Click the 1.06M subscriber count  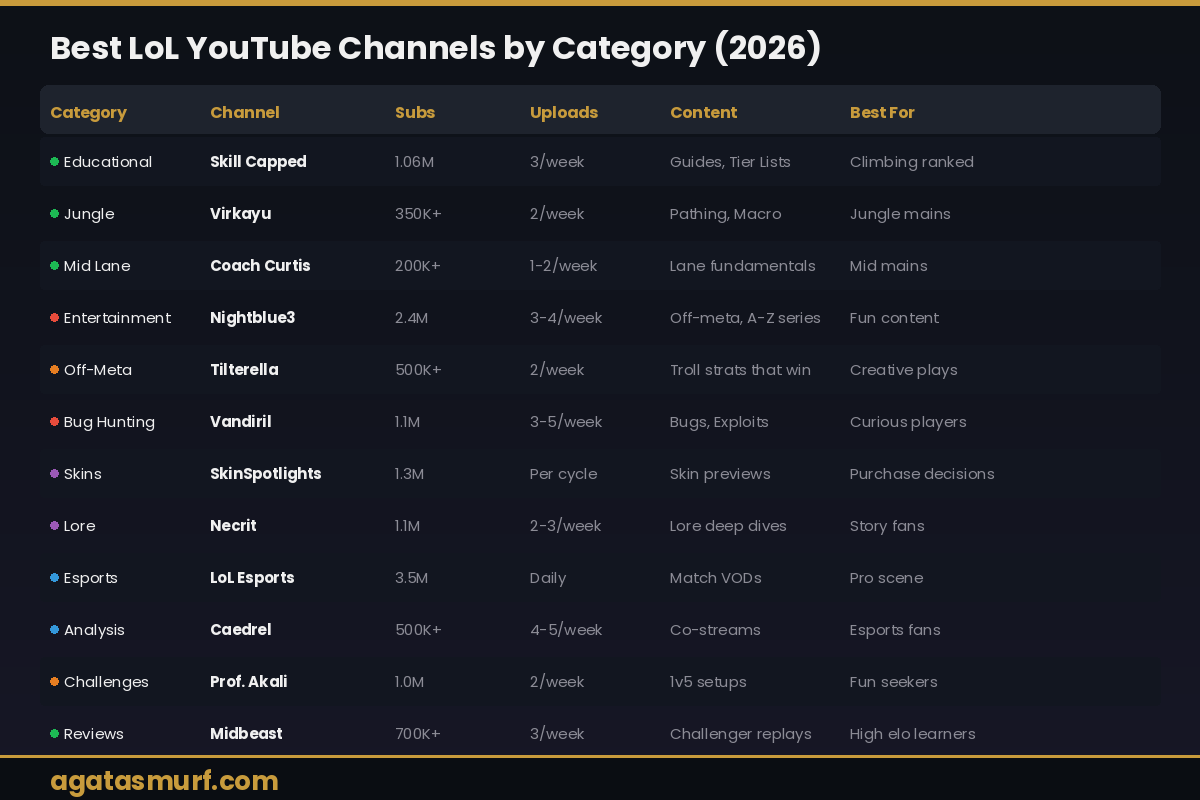pos(414,162)
